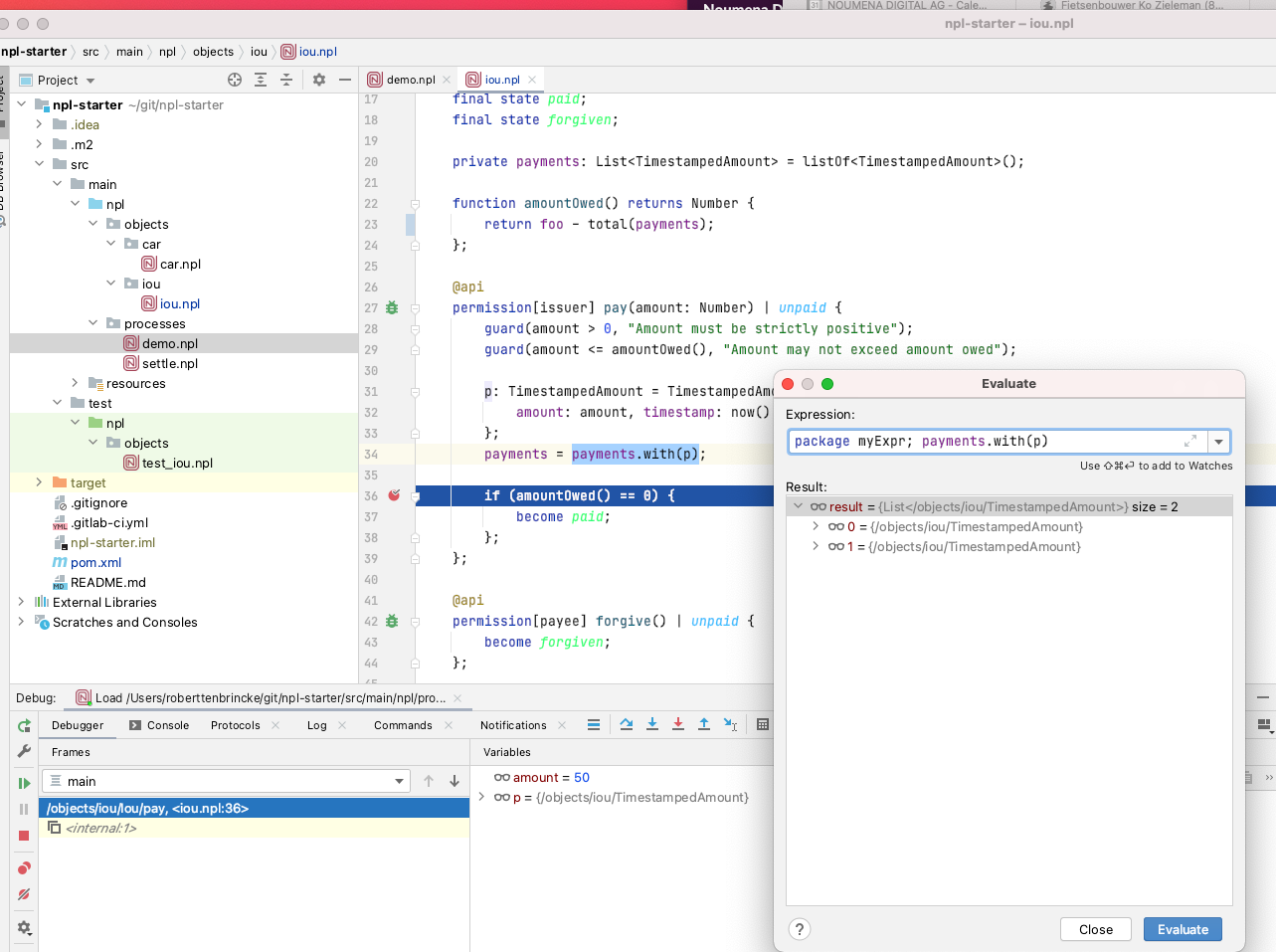Click the Close button in Evaluate dialog
The height and width of the screenshot is (952, 1276).
point(1095,929)
